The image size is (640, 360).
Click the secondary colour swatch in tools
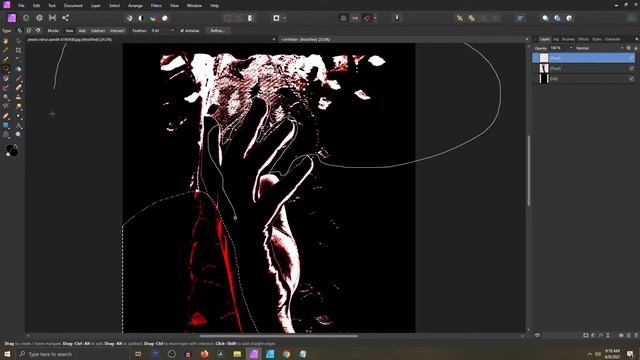coord(14,153)
